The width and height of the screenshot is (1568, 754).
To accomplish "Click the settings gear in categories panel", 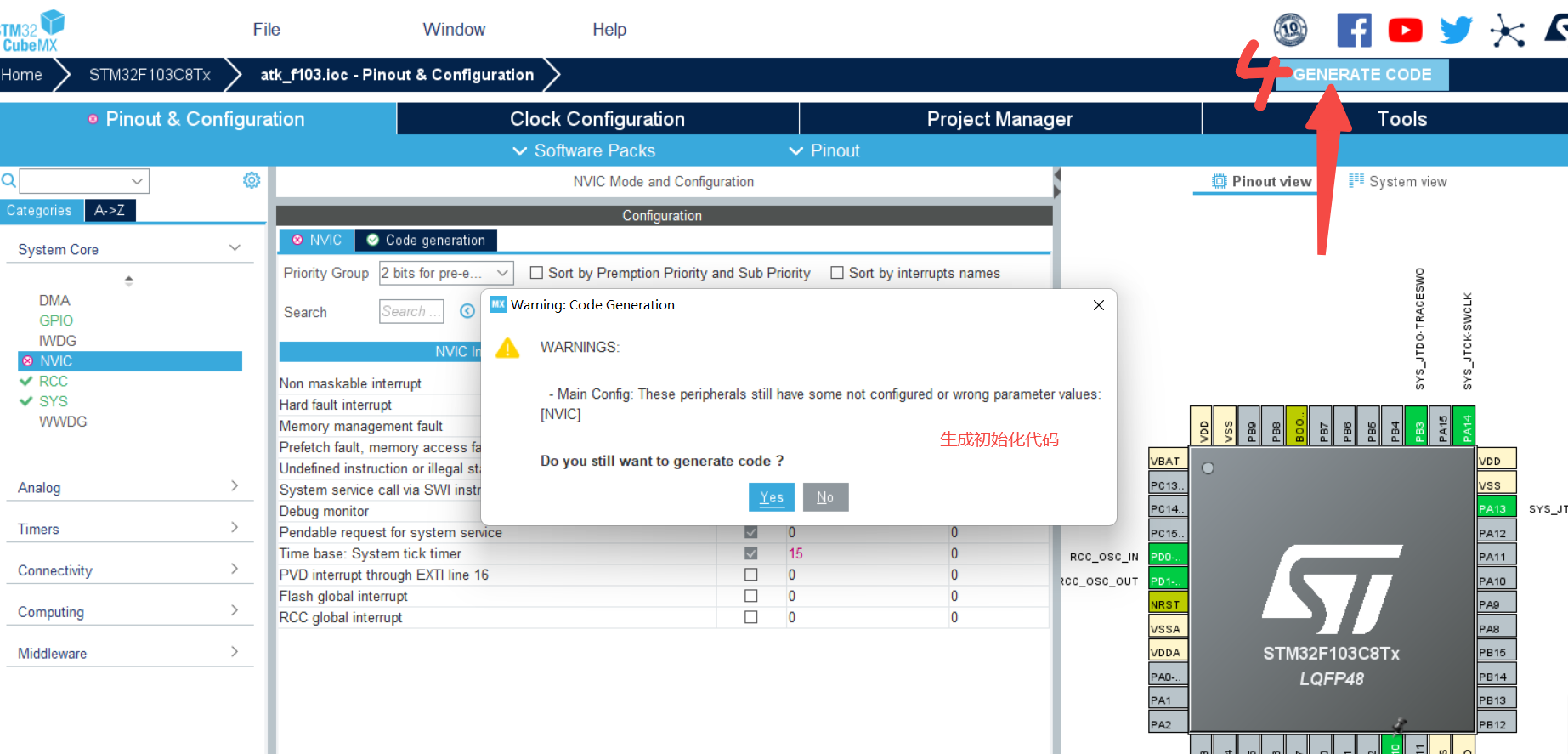I will [252, 180].
